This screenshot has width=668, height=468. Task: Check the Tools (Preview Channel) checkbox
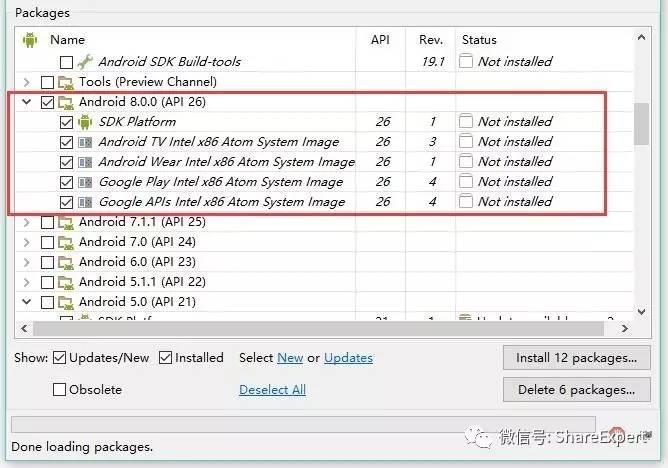[x=47, y=82]
